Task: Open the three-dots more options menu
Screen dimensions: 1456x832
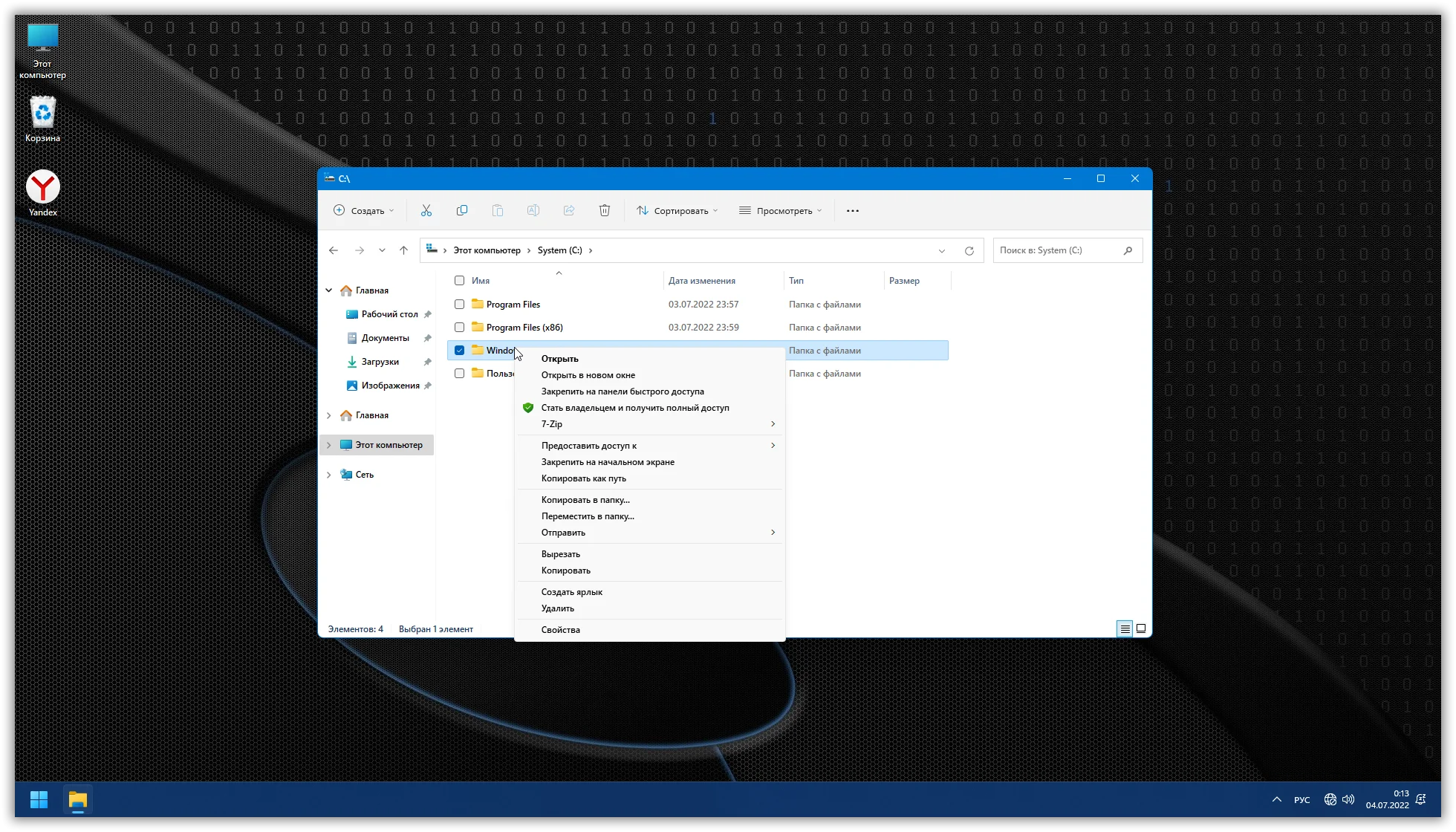Action: 852,211
